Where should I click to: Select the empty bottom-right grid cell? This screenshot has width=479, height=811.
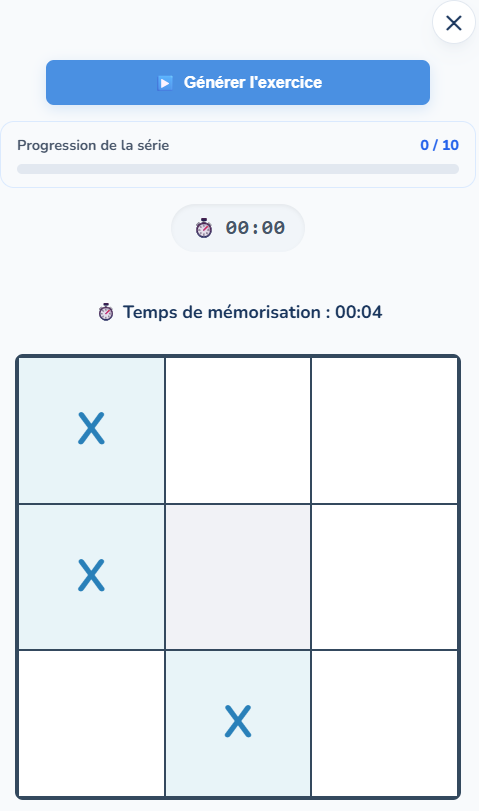(x=384, y=723)
